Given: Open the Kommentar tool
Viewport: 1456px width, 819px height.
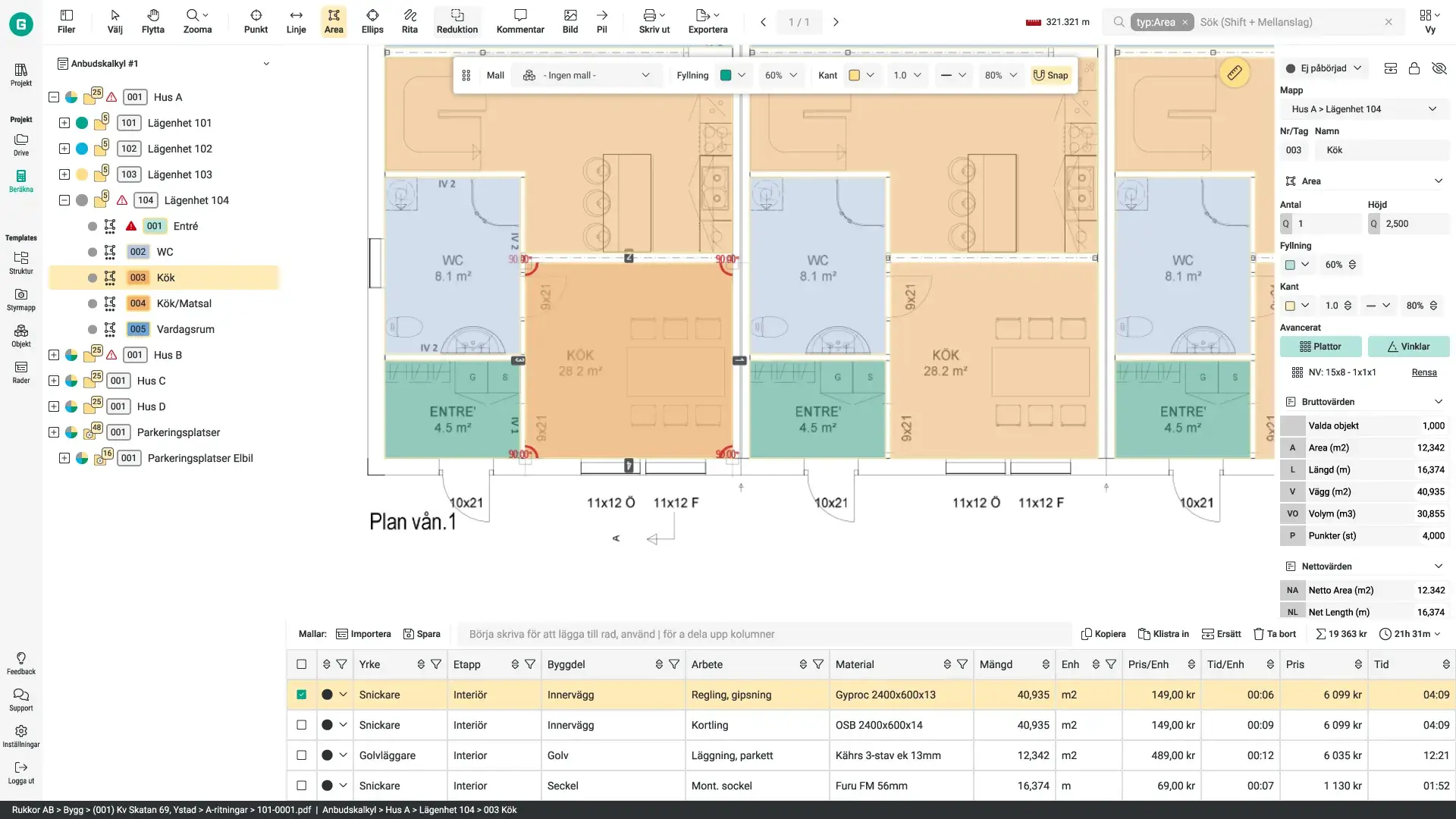Looking at the screenshot, I should coord(520,21).
